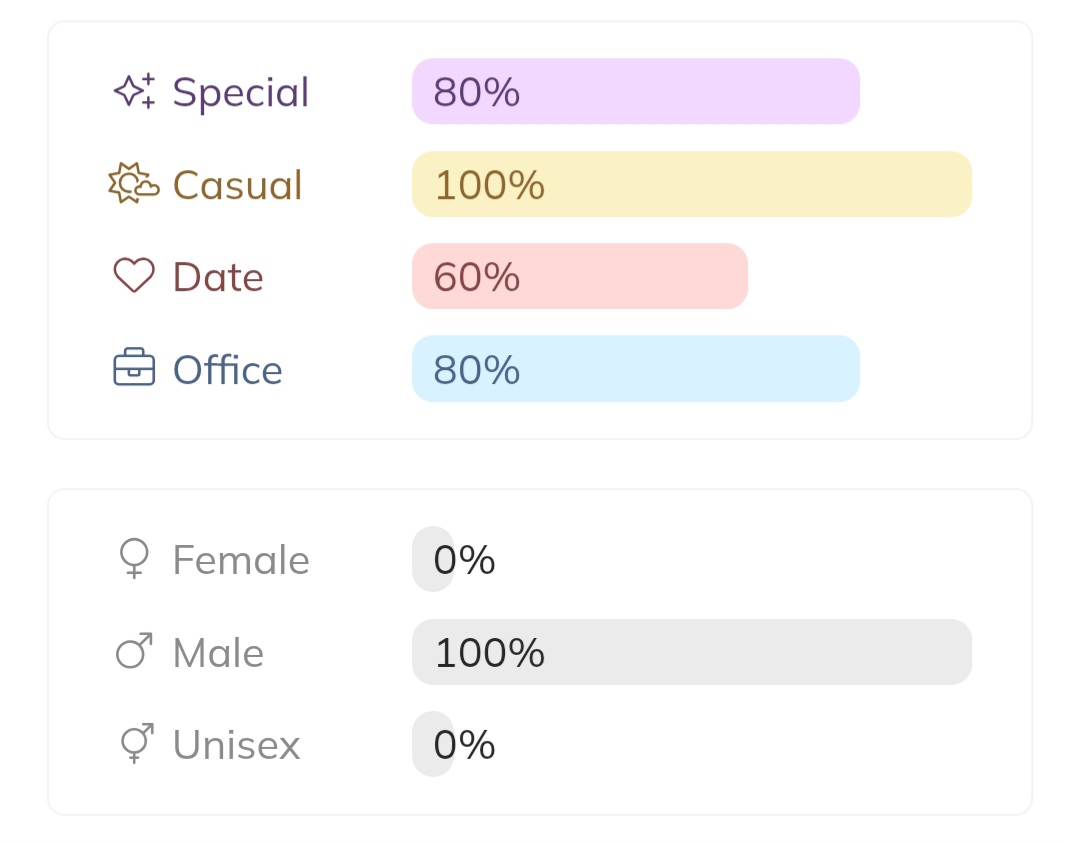
Task: Choose the Date occasion label
Action: pos(218,277)
